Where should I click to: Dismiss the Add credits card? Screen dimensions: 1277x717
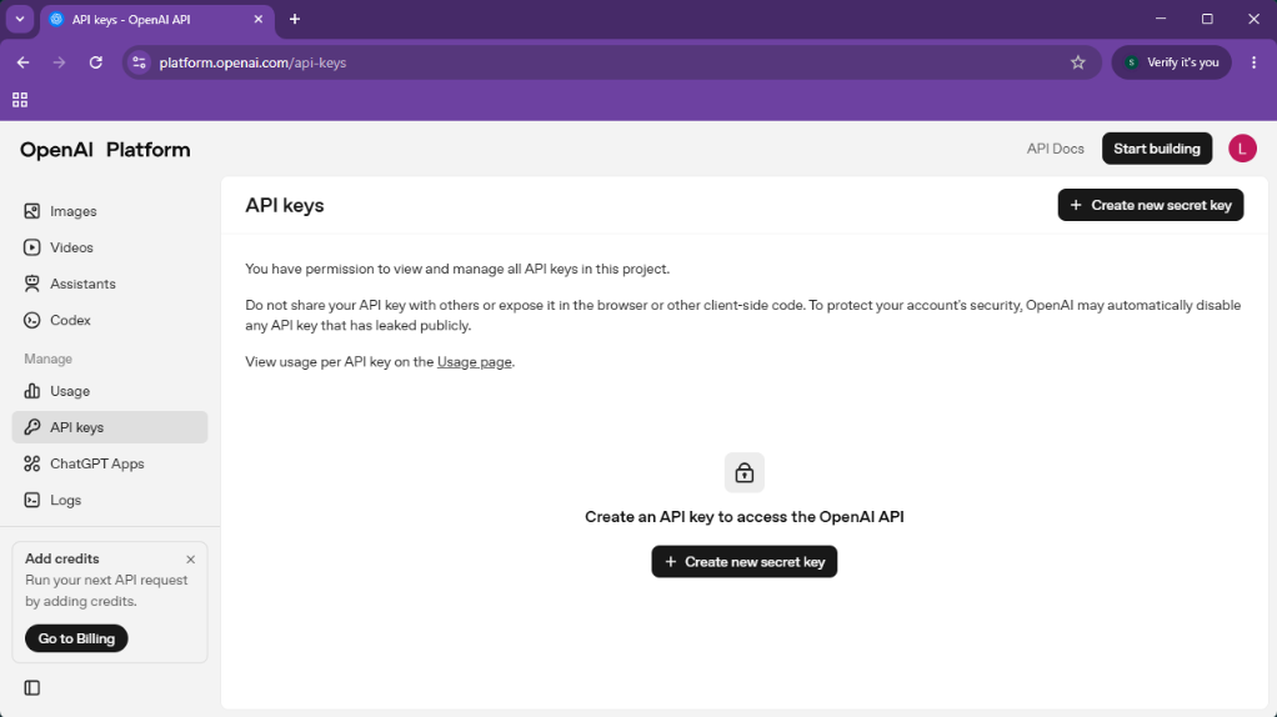[190, 560]
